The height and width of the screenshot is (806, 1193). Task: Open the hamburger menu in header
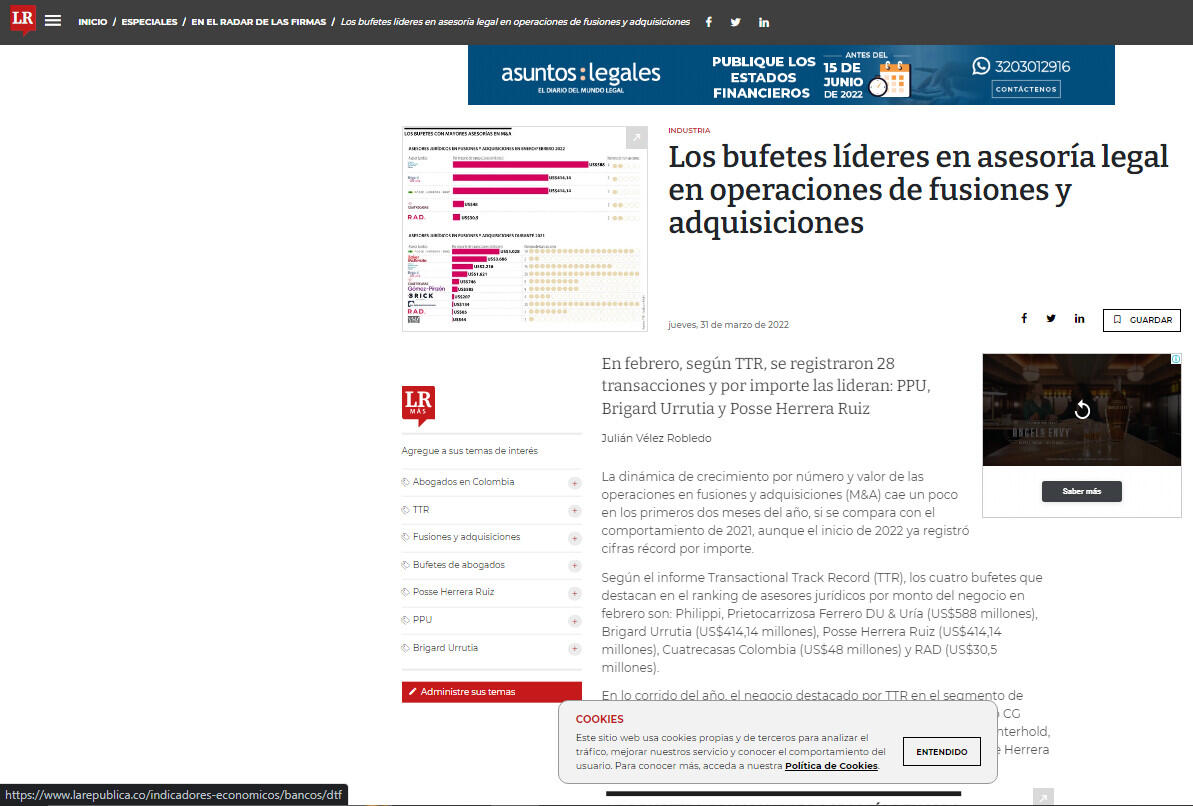(53, 21)
